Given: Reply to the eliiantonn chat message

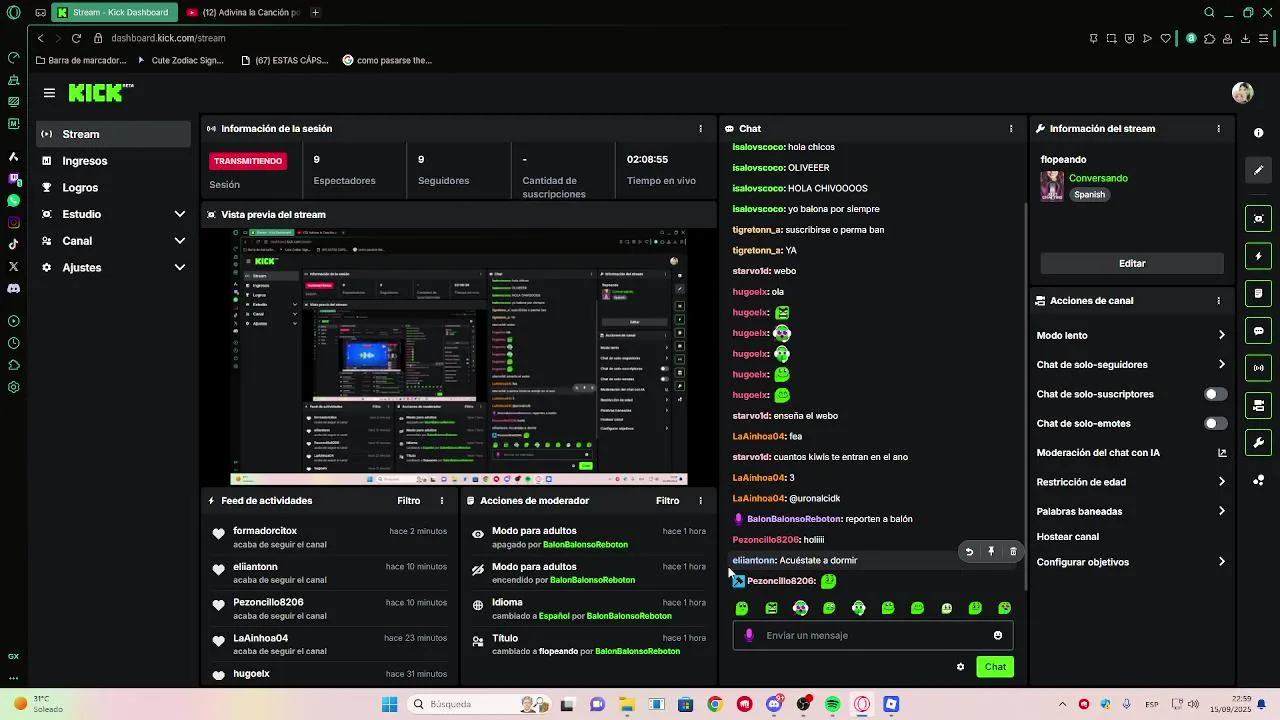Looking at the screenshot, I should coord(969,551).
